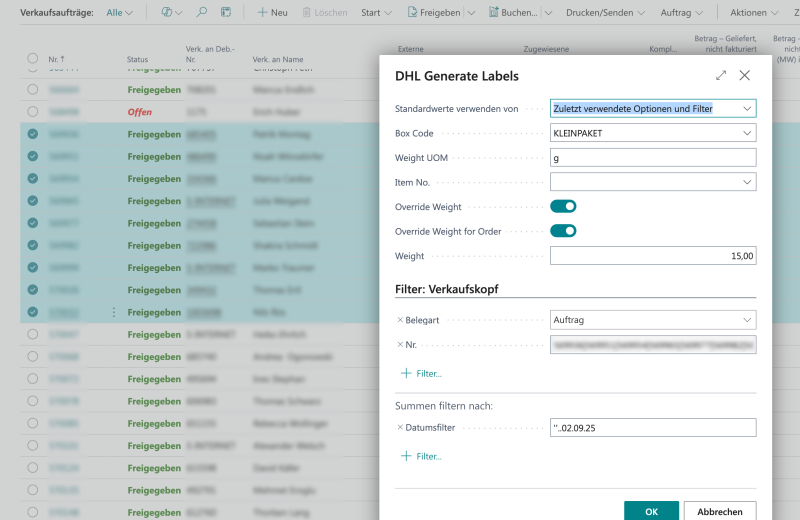Click the Verk. an Name column header

click(278, 59)
